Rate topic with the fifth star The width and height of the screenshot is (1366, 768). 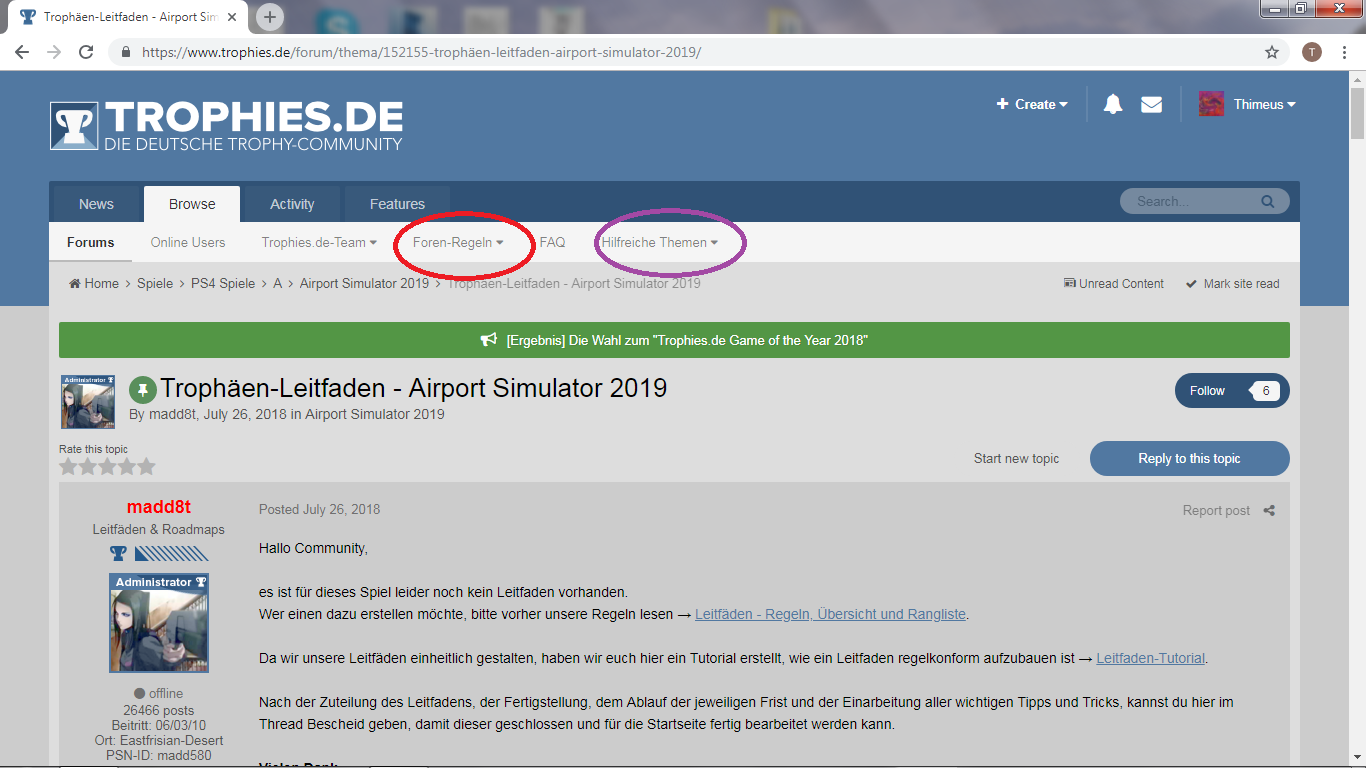pyautogui.click(x=146, y=466)
